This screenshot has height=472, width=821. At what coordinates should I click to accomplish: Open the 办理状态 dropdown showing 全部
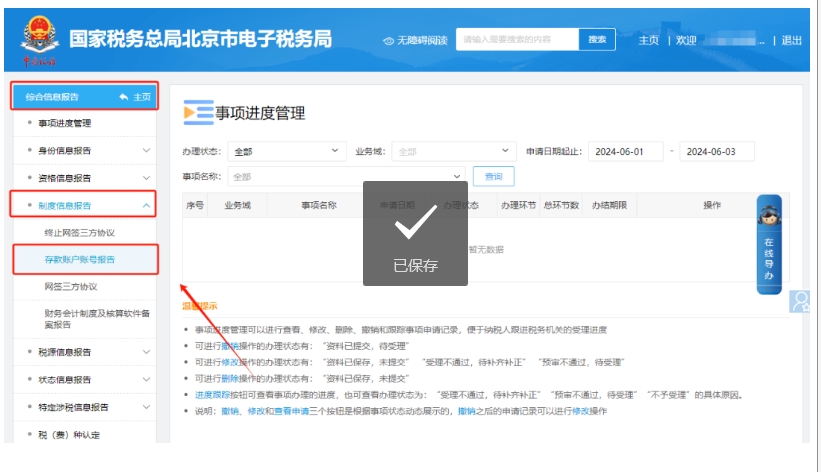click(285, 152)
